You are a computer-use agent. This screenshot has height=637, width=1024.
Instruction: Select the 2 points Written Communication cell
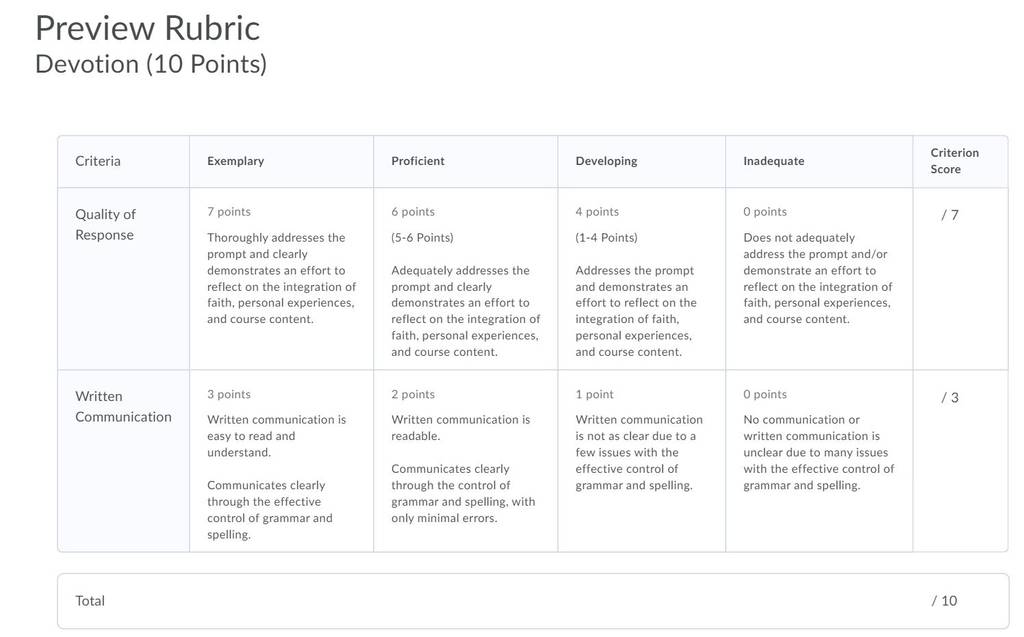(466, 461)
